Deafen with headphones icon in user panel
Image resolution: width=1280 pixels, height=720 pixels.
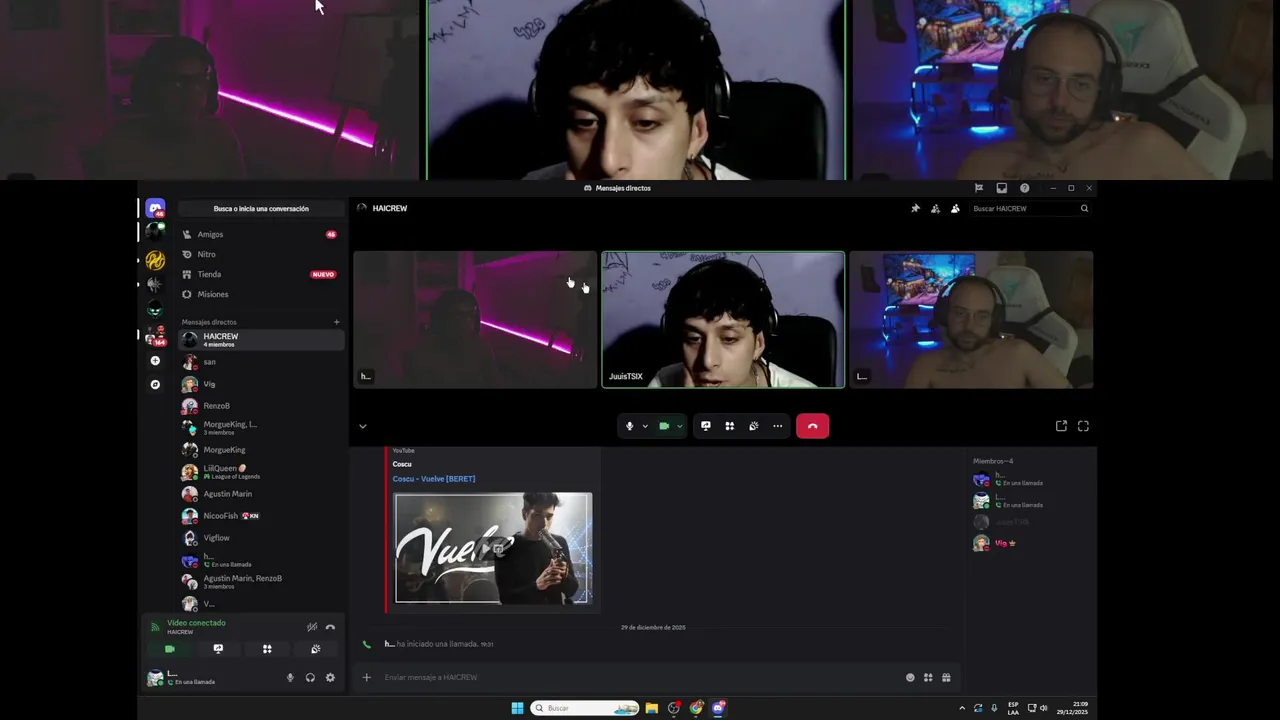click(x=310, y=678)
